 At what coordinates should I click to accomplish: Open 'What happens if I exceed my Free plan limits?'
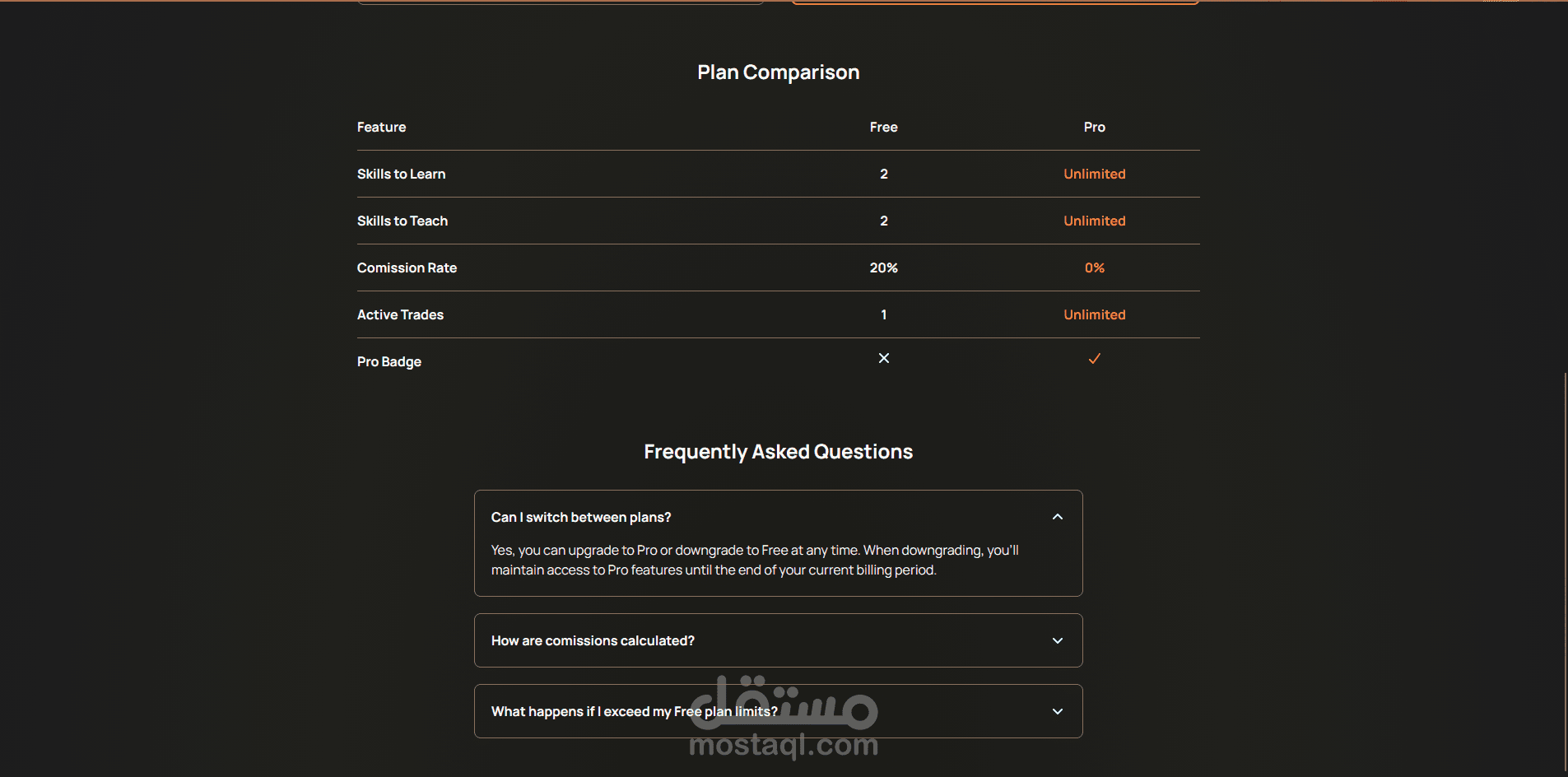click(x=634, y=711)
